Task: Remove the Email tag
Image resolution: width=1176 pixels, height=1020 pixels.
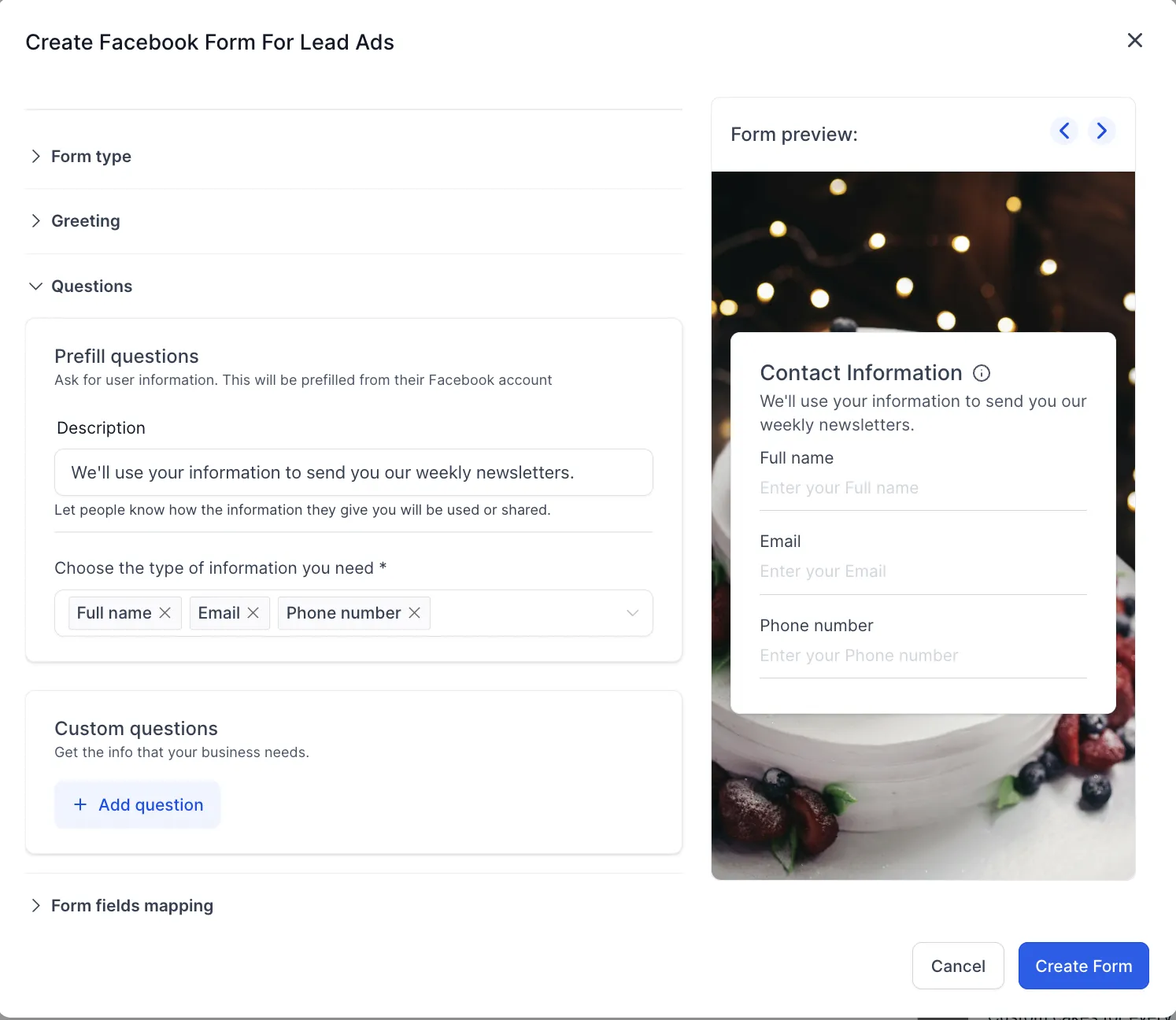Action: point(253,613)
